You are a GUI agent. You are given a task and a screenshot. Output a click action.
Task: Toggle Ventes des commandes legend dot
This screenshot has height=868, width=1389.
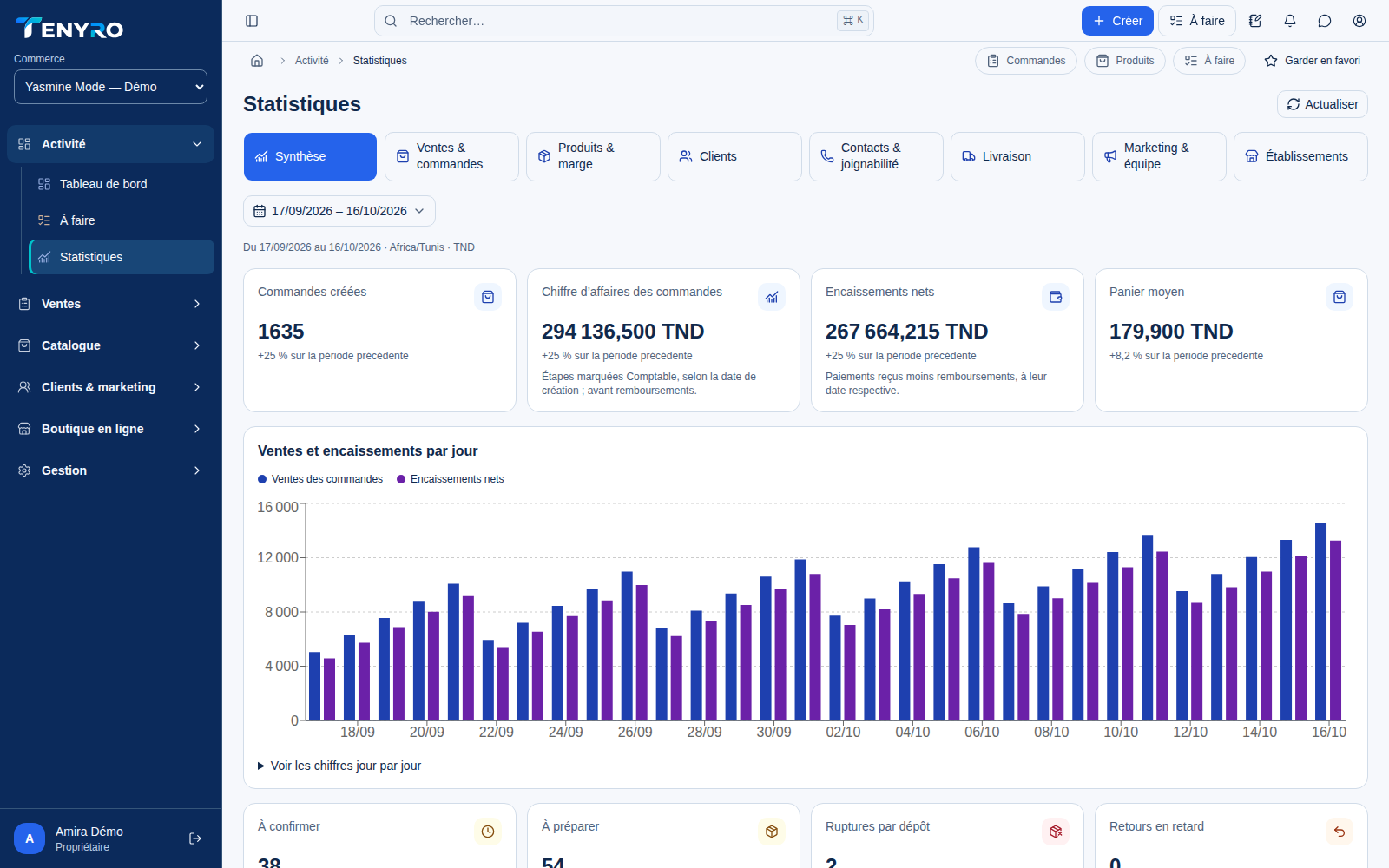point(262,479)
